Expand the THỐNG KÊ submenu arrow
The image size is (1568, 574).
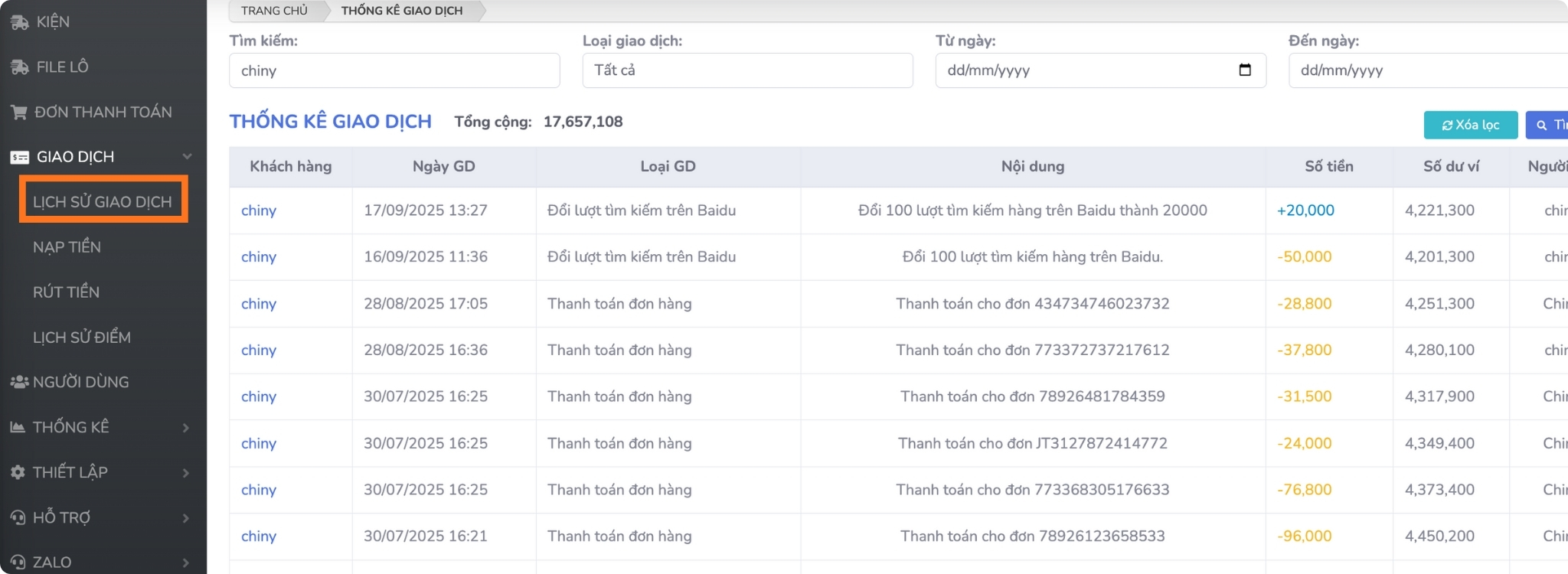[x=185, y=428]
